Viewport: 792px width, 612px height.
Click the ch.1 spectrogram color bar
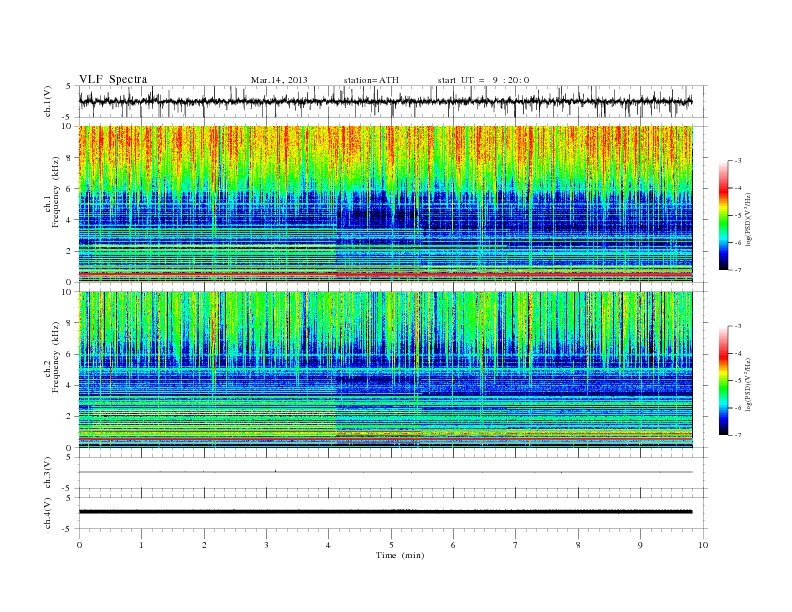point(723,215)
